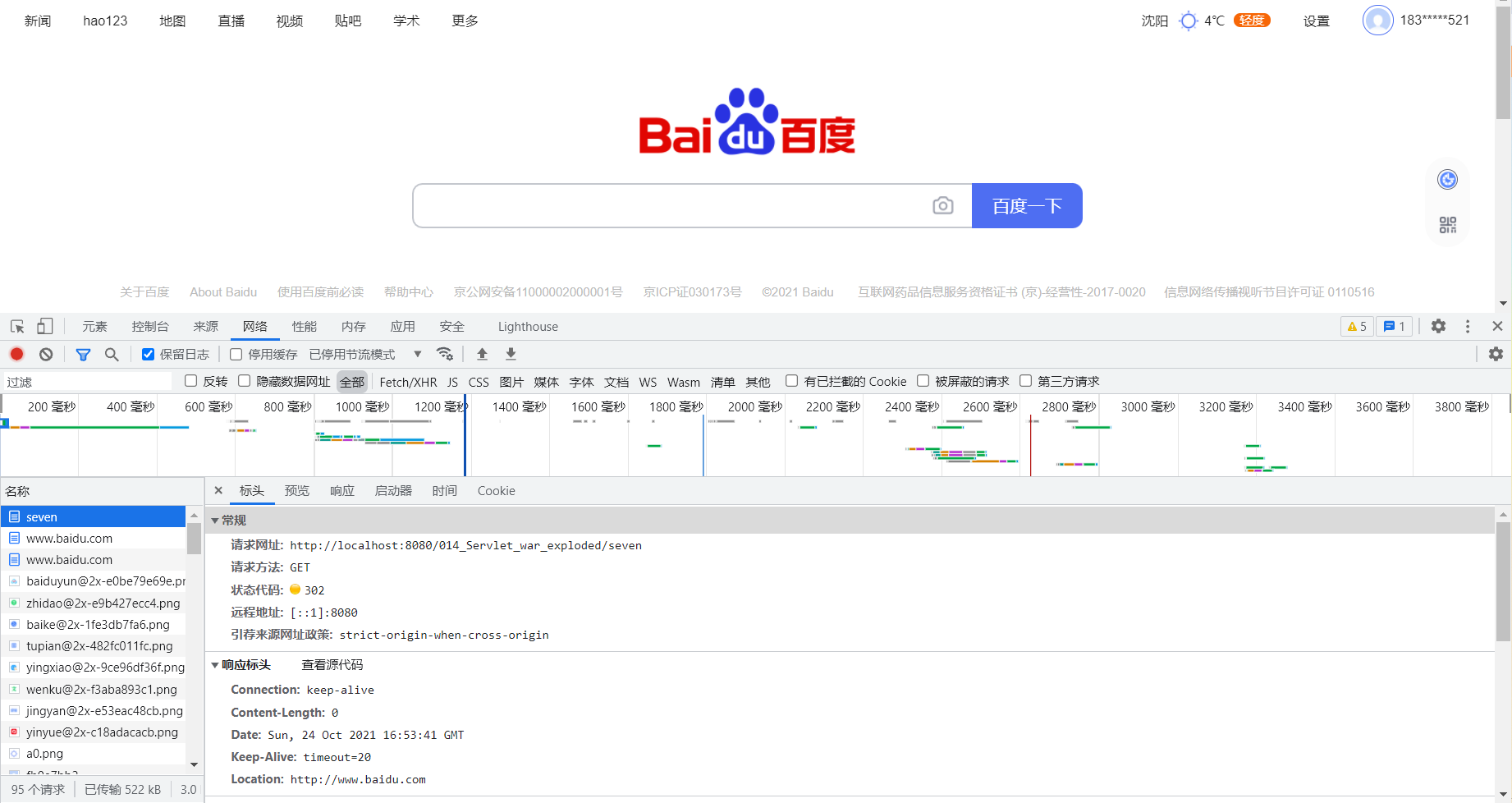Check 有已拦截的 Cookie checkbox
Image resolution: width=1512 pixels, height=803 pixels.
(x=792, y=381)
